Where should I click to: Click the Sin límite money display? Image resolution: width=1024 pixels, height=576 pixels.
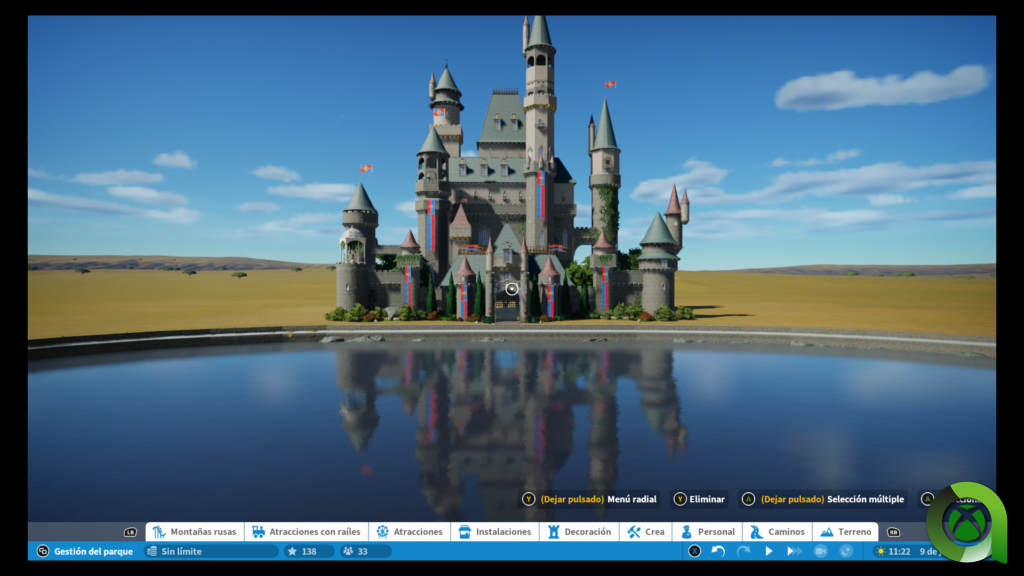click(210, 551)
